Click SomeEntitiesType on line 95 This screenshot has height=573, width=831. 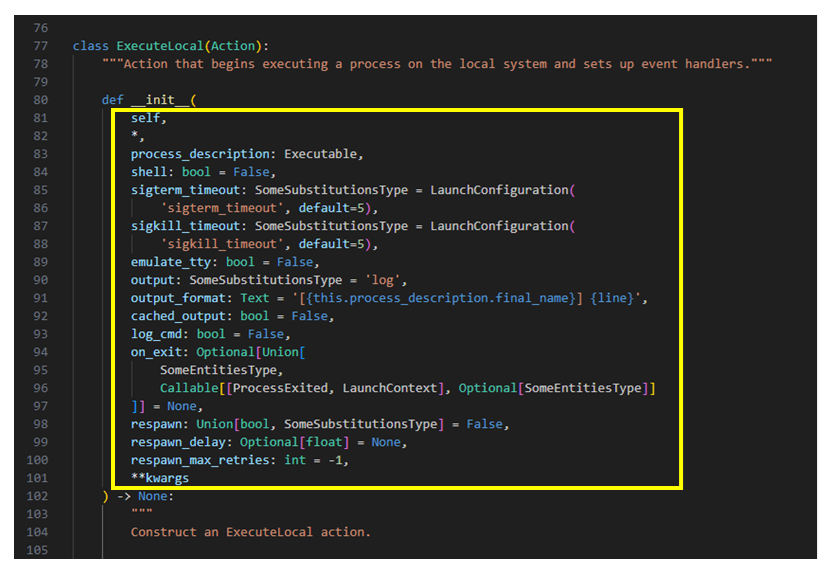tap(218, 371)
